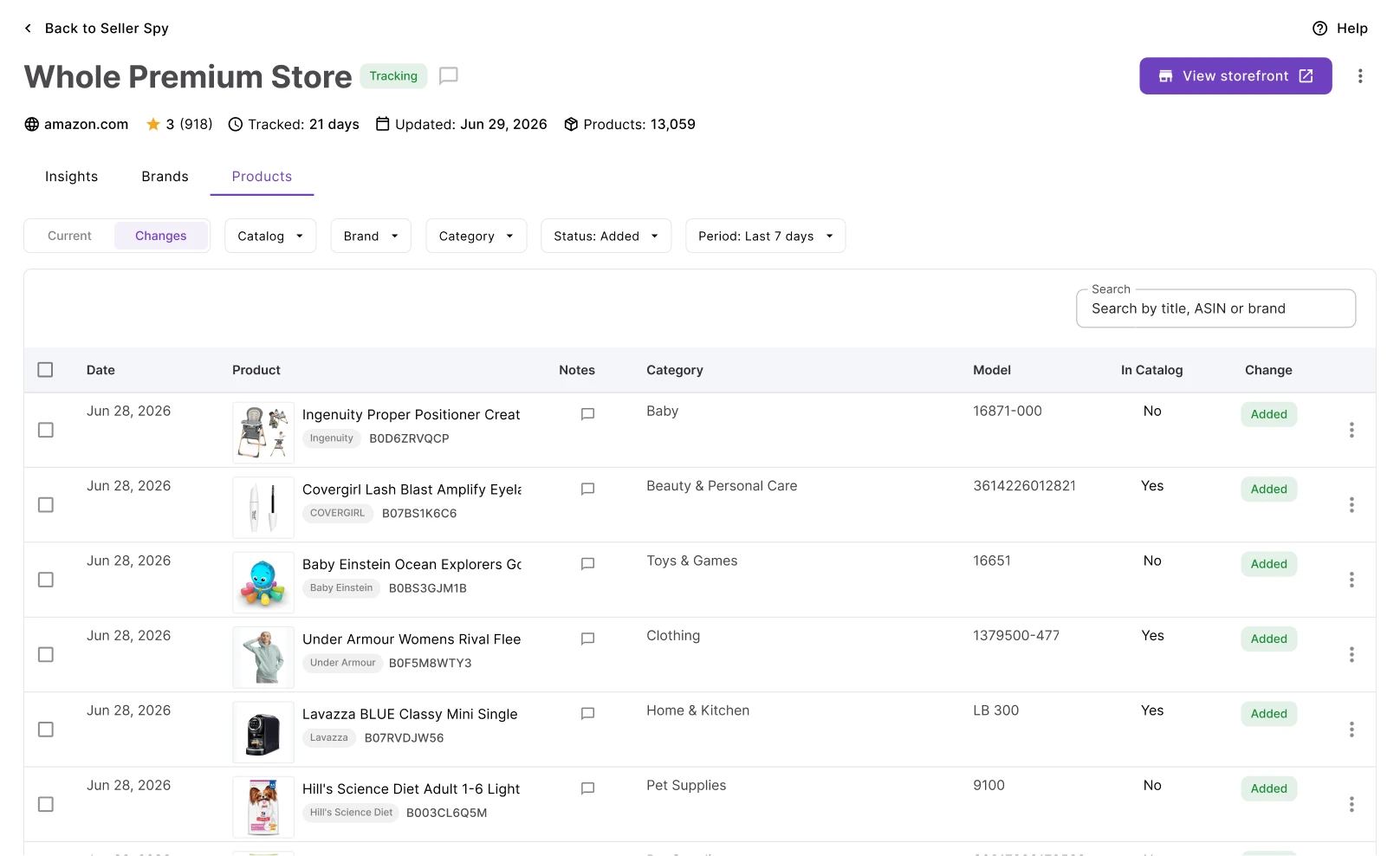Image resolution: width=1400 pixels, height=856 pixels.
Task: Switch to the Current view toggle
Action: click(69, 236)
